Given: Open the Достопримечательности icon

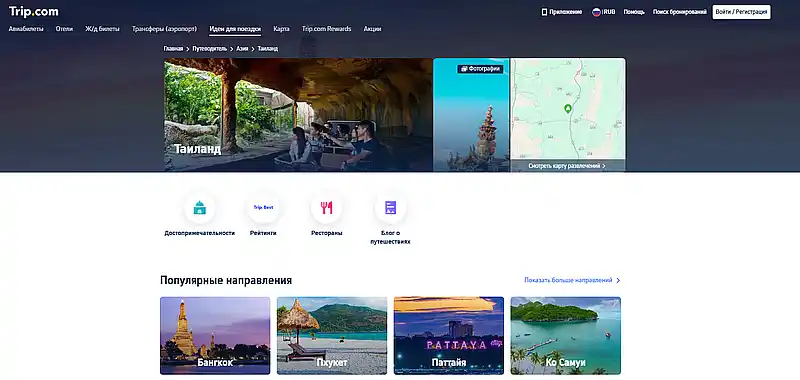Looking at the screenshot, I should pos(199,208).
